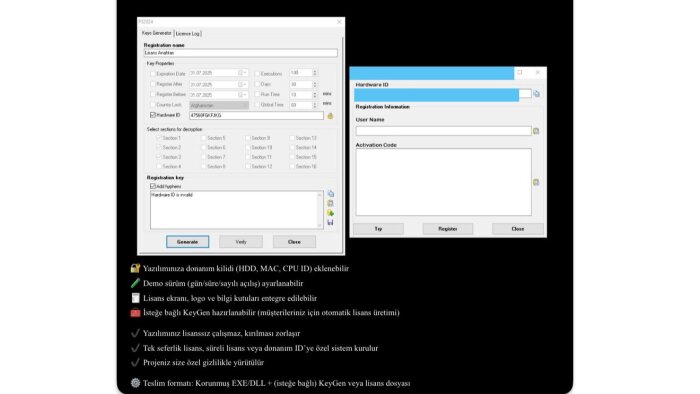Click the Try button
The image size is (700, 394).
(379, 229)
